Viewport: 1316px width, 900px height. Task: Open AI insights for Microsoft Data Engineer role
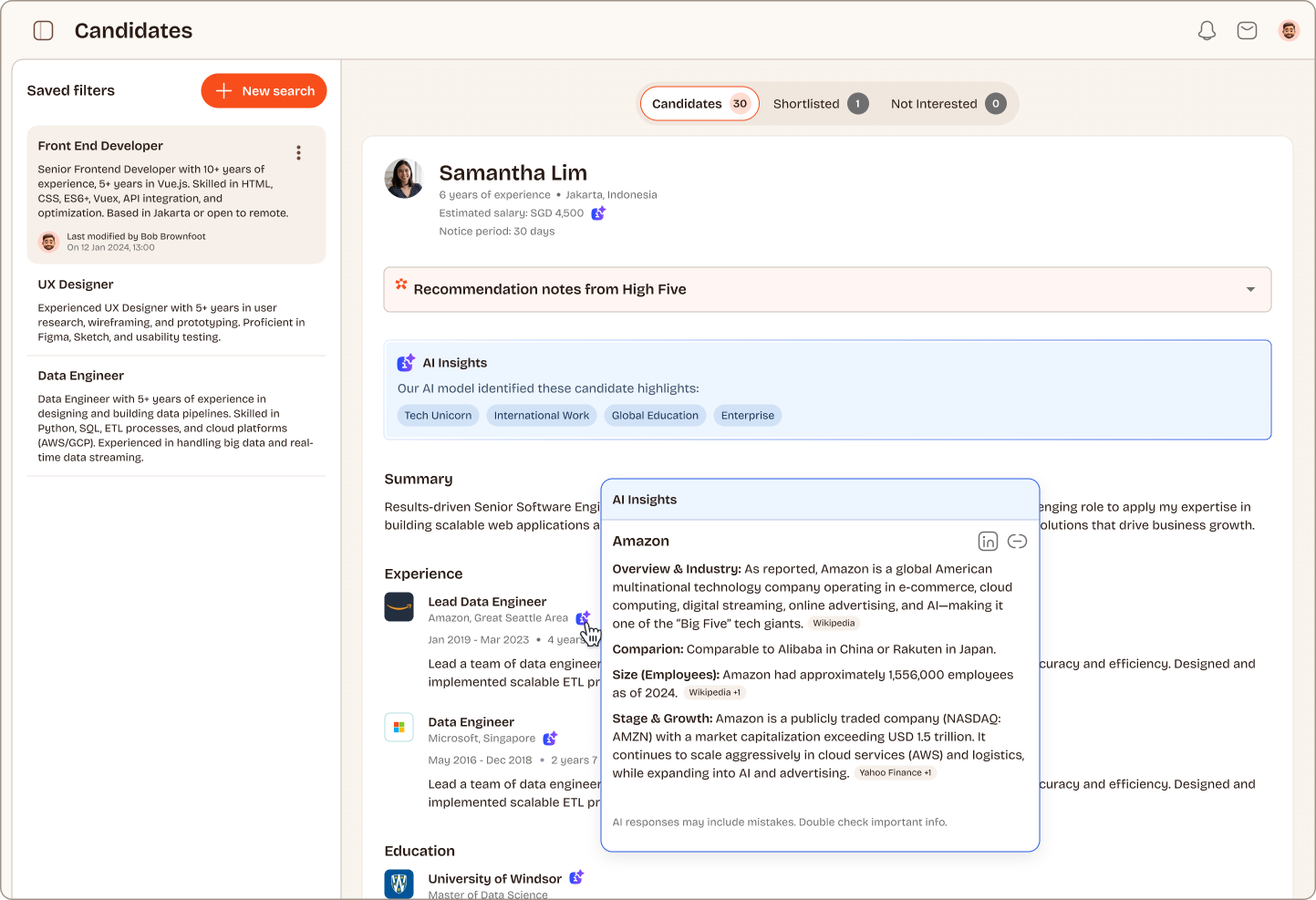[x=550, y=739]
